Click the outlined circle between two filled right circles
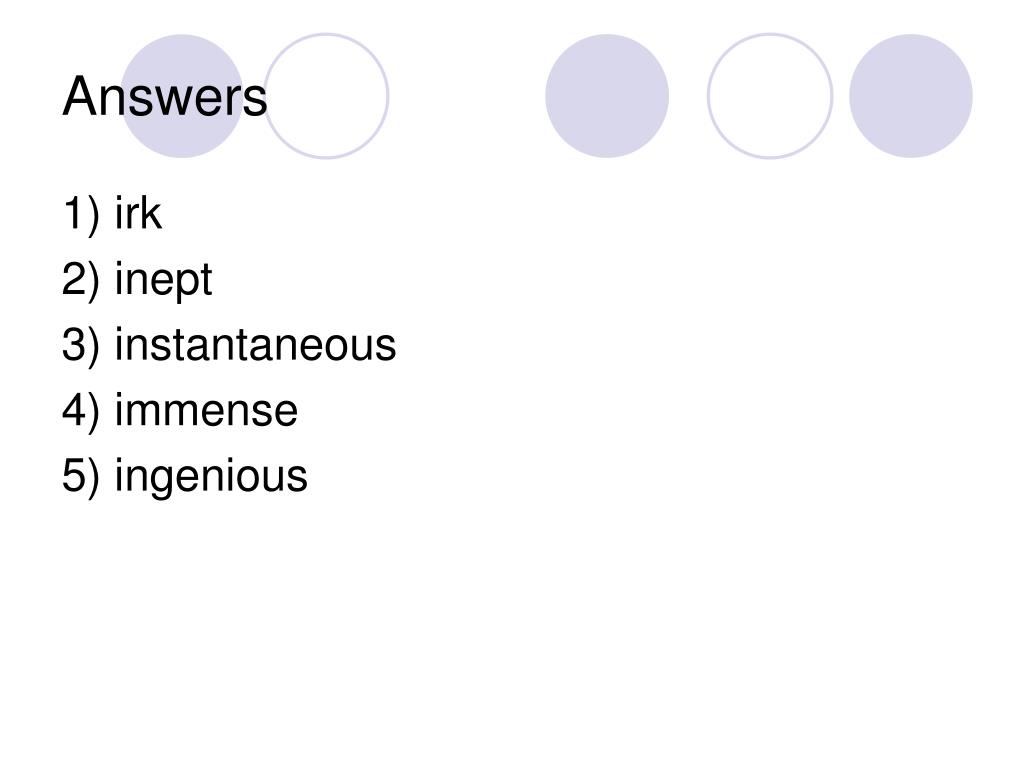Image resolution: width=1024 pixels, height=768 pixels. 770,96
